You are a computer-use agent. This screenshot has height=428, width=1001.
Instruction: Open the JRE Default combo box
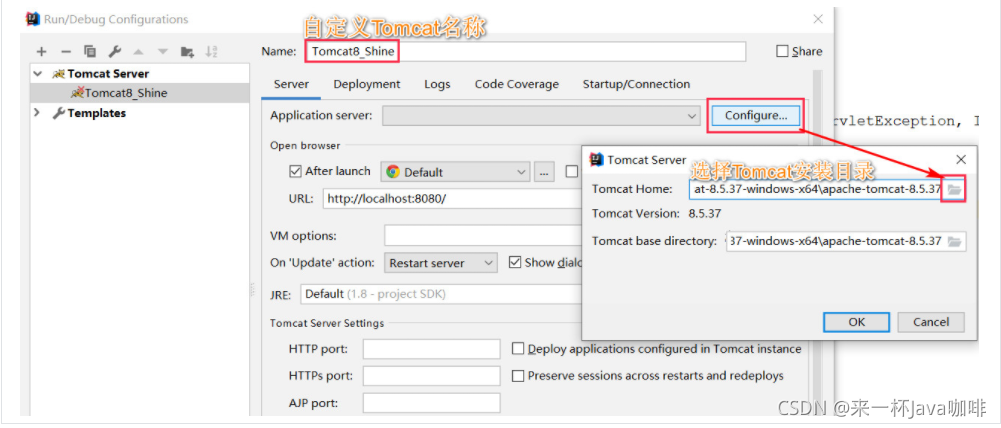pyautogui.click(x=440, y=294)
